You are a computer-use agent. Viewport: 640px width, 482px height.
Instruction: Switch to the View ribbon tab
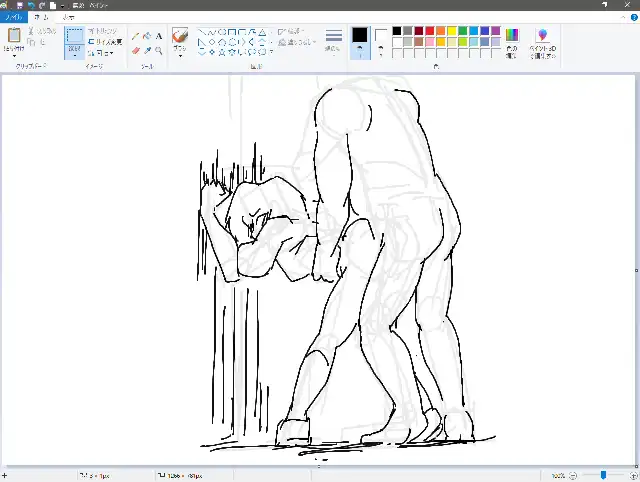tap(68, 17)
